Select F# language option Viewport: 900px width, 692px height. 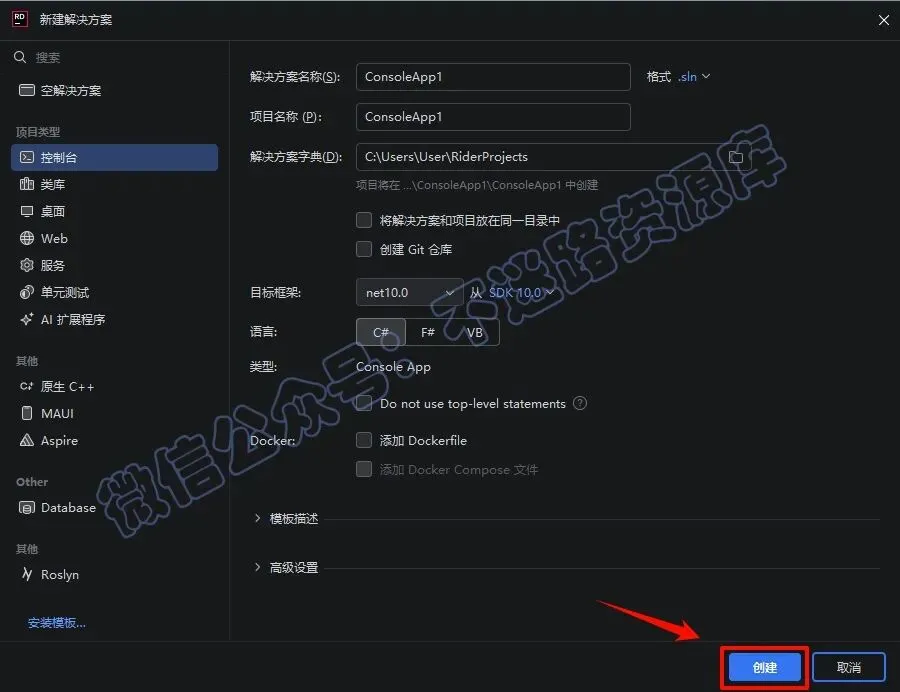[428, 332]
